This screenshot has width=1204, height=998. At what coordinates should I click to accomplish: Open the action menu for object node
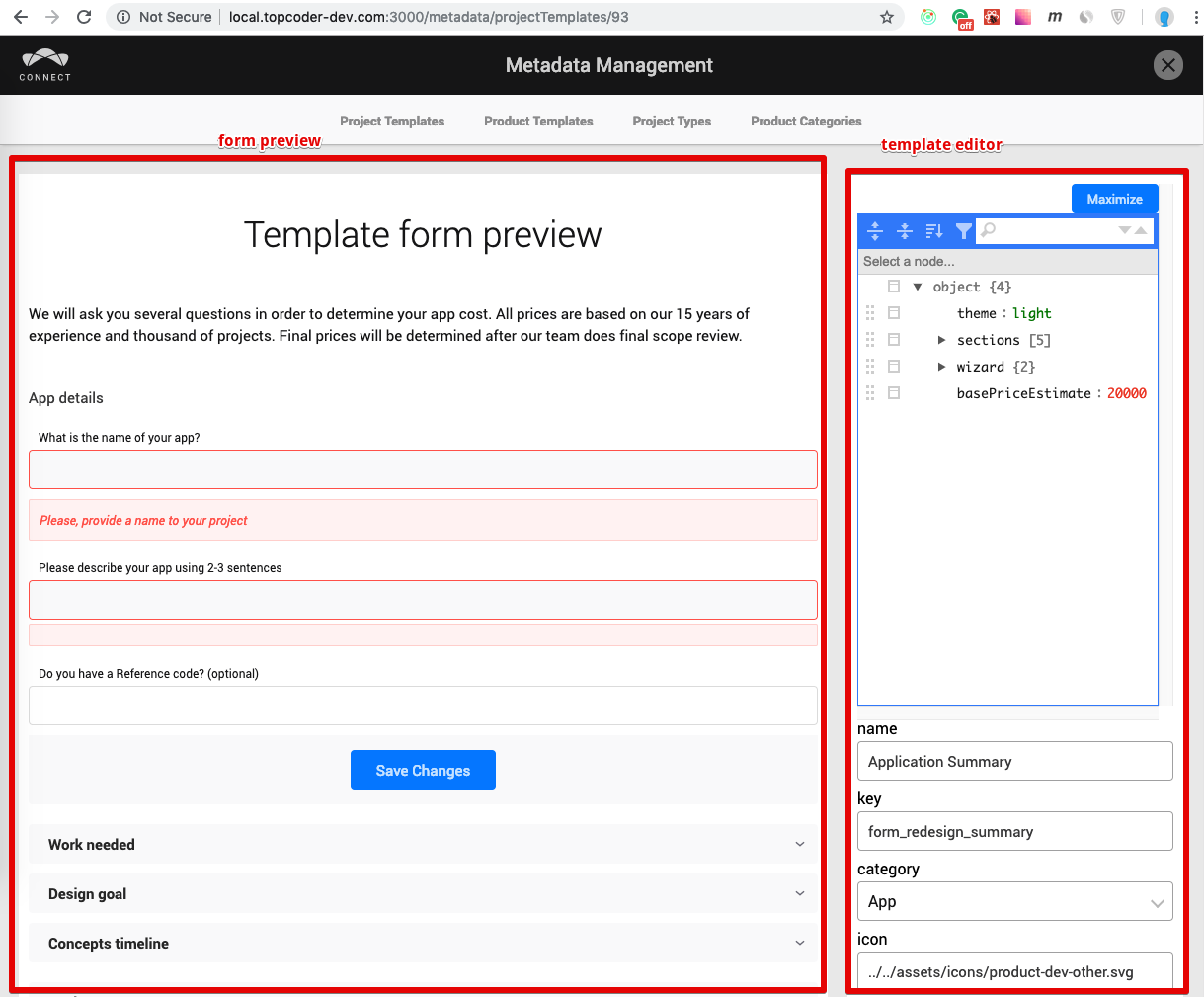coord(894,287)
